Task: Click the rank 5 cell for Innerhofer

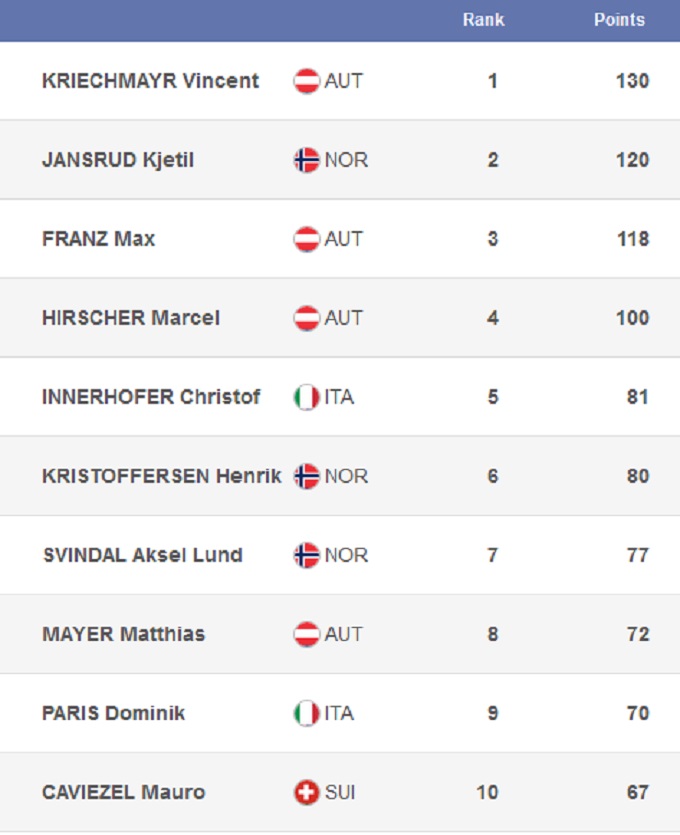Action: point(492,397)
